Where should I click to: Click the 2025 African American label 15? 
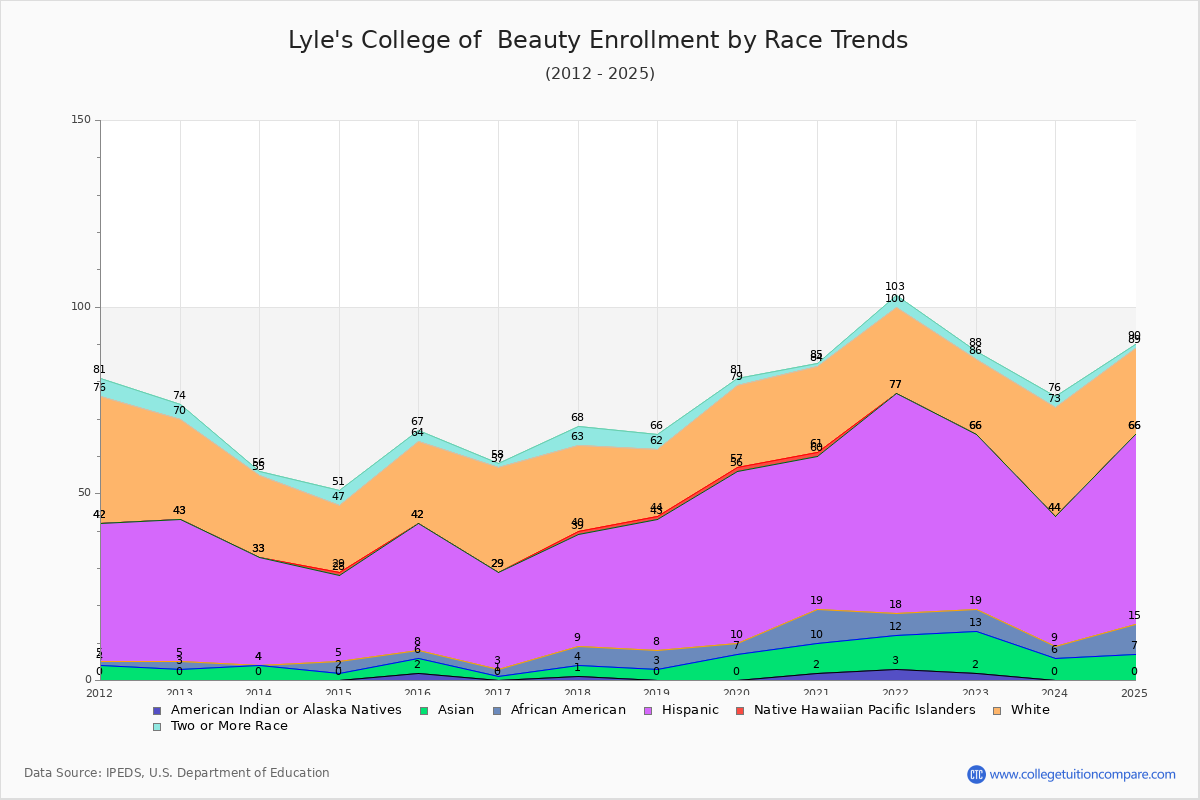click(1134, 616)
